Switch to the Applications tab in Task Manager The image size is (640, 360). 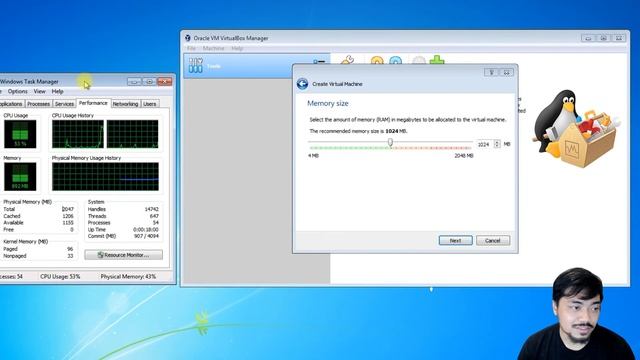point(11,104)
